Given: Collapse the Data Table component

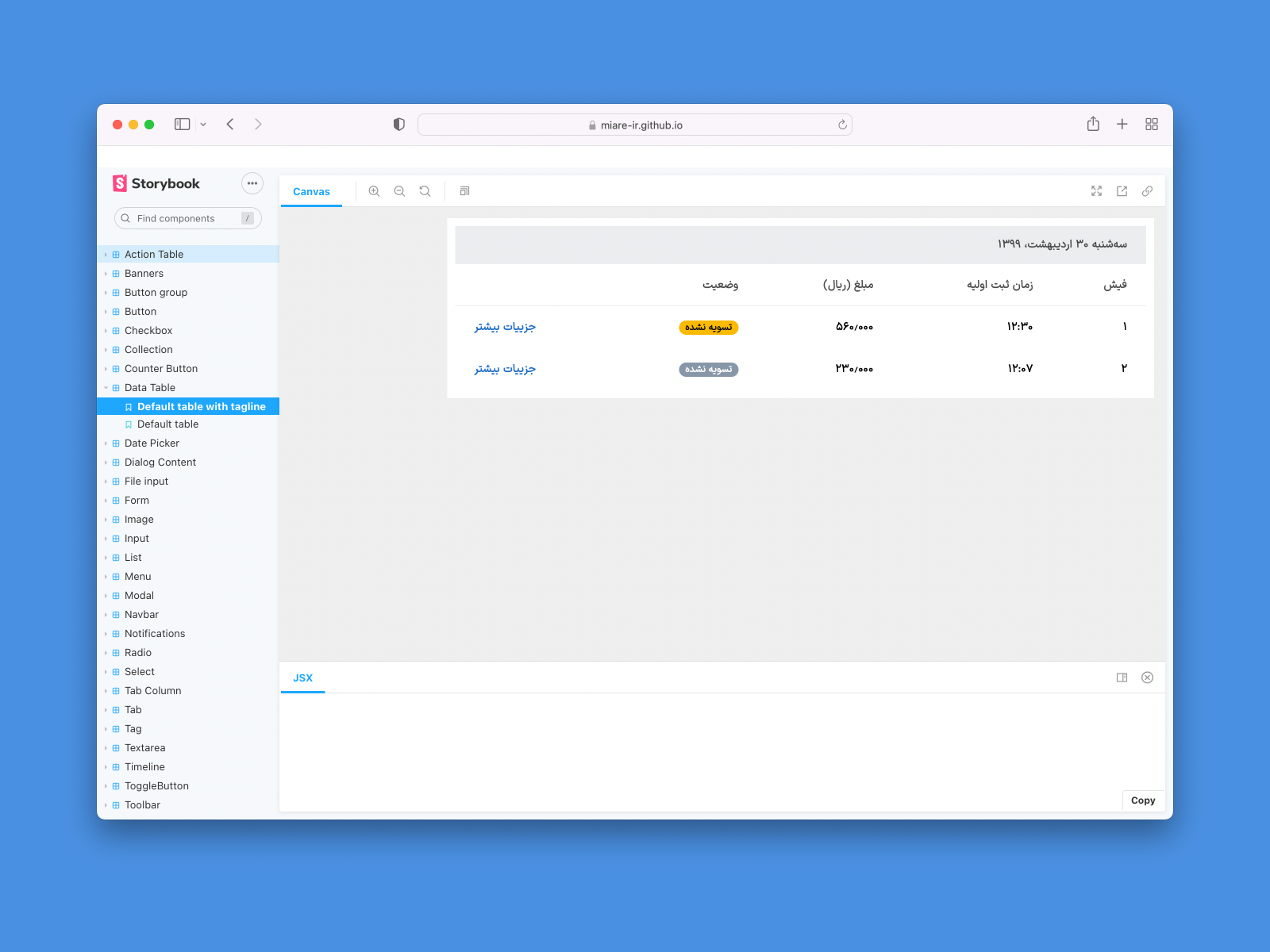Looking at the screenshot, I should point(188,387).
